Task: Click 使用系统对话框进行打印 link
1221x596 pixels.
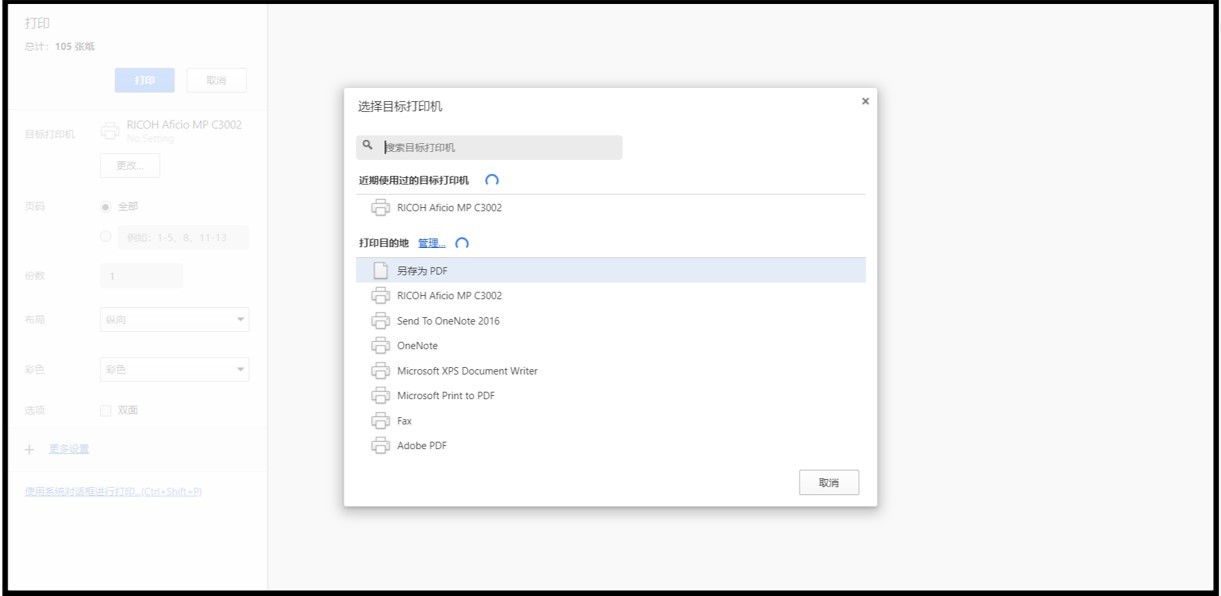Action: click(x=113, y=492)
